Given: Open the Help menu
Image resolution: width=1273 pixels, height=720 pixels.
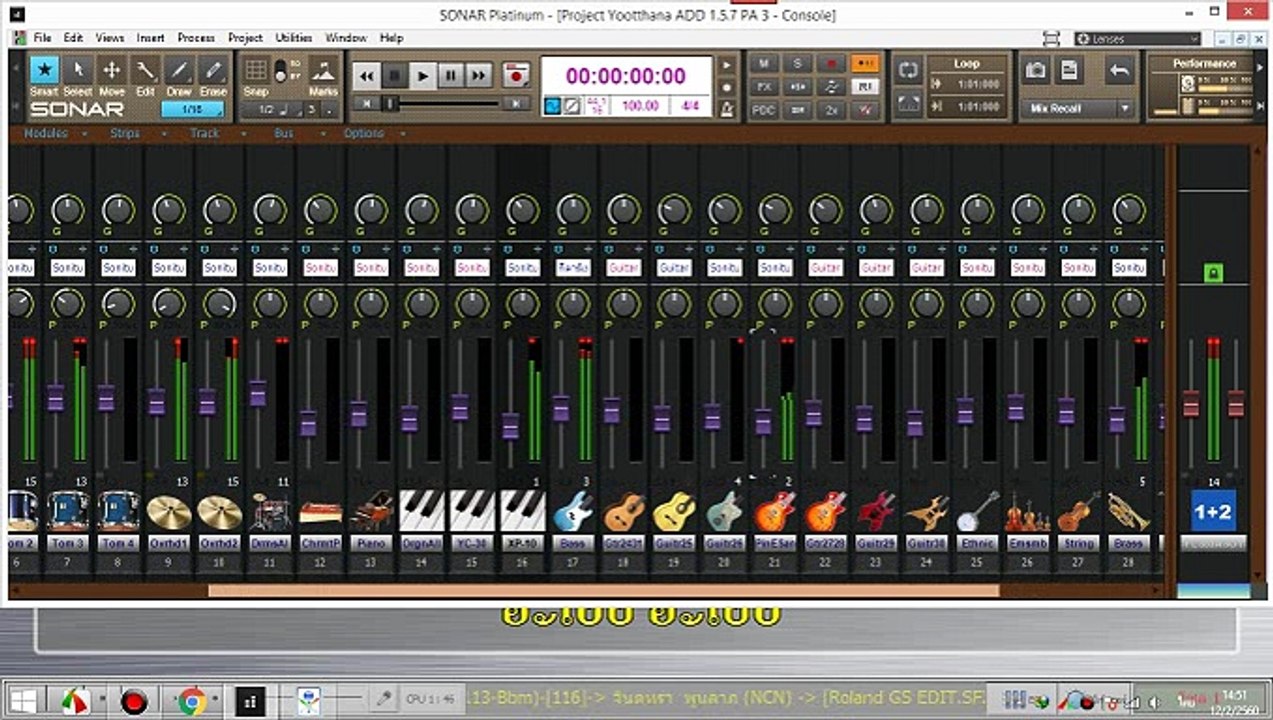Looking at the screenshot, I should 392,38.
